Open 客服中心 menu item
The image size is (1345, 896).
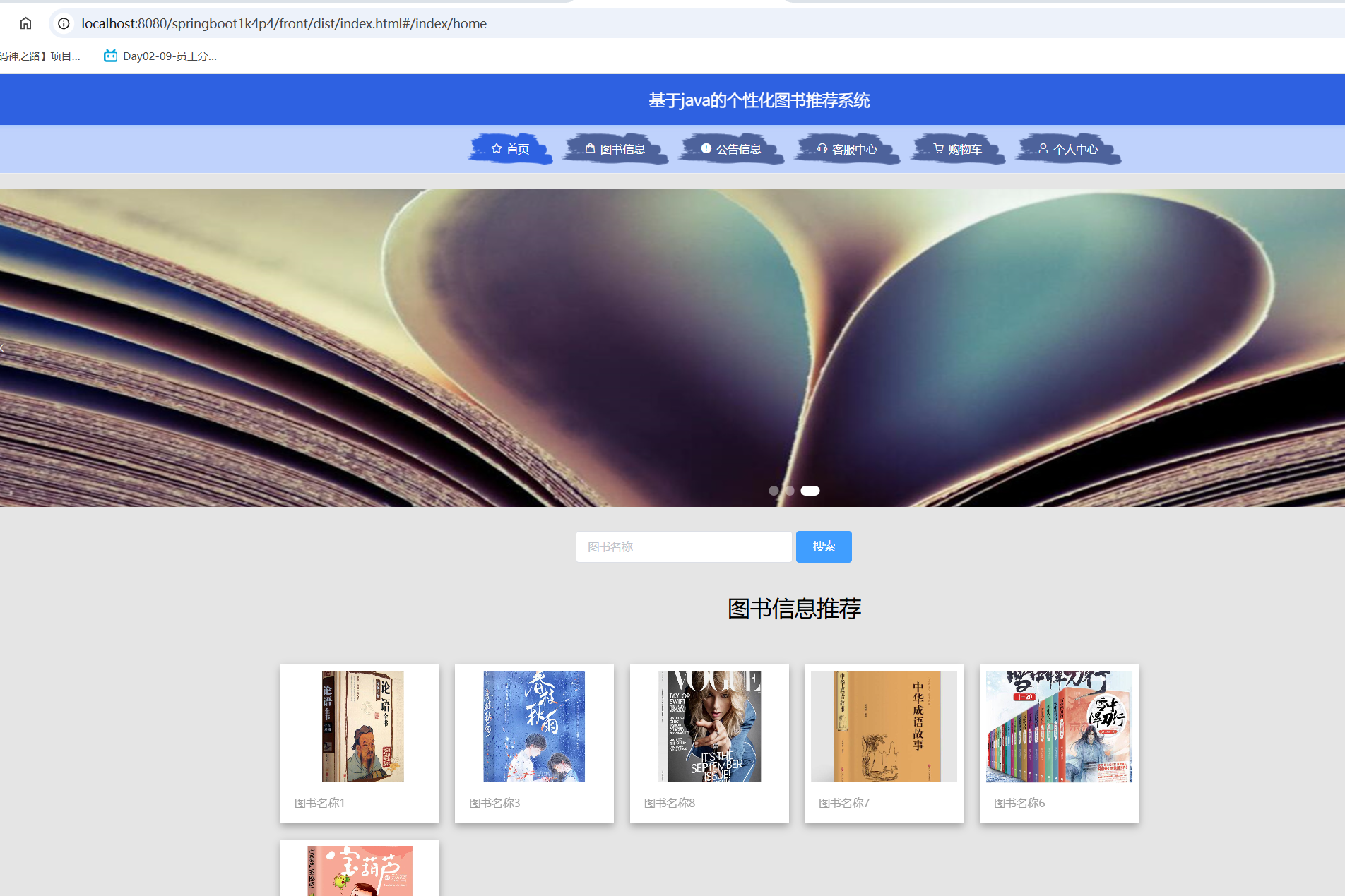(847, 149)
